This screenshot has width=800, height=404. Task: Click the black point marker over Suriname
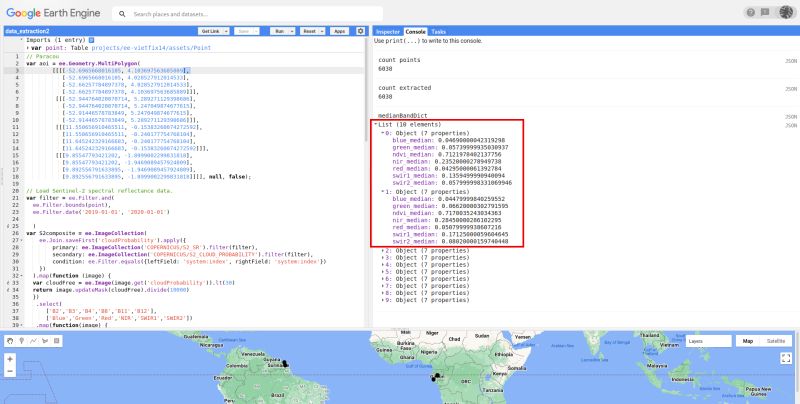(x=285, y=364)
